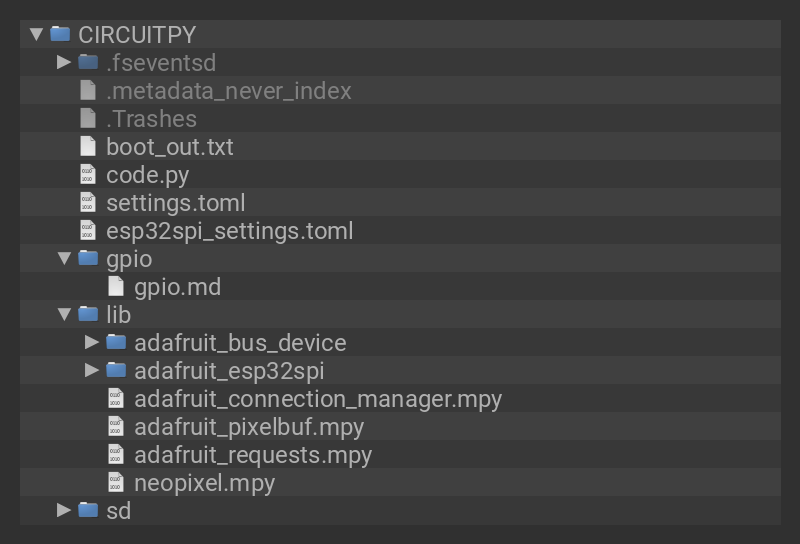The image size is (800, 544).
Task: Collapse the lib folder arrow
Action: click(64, 315)
